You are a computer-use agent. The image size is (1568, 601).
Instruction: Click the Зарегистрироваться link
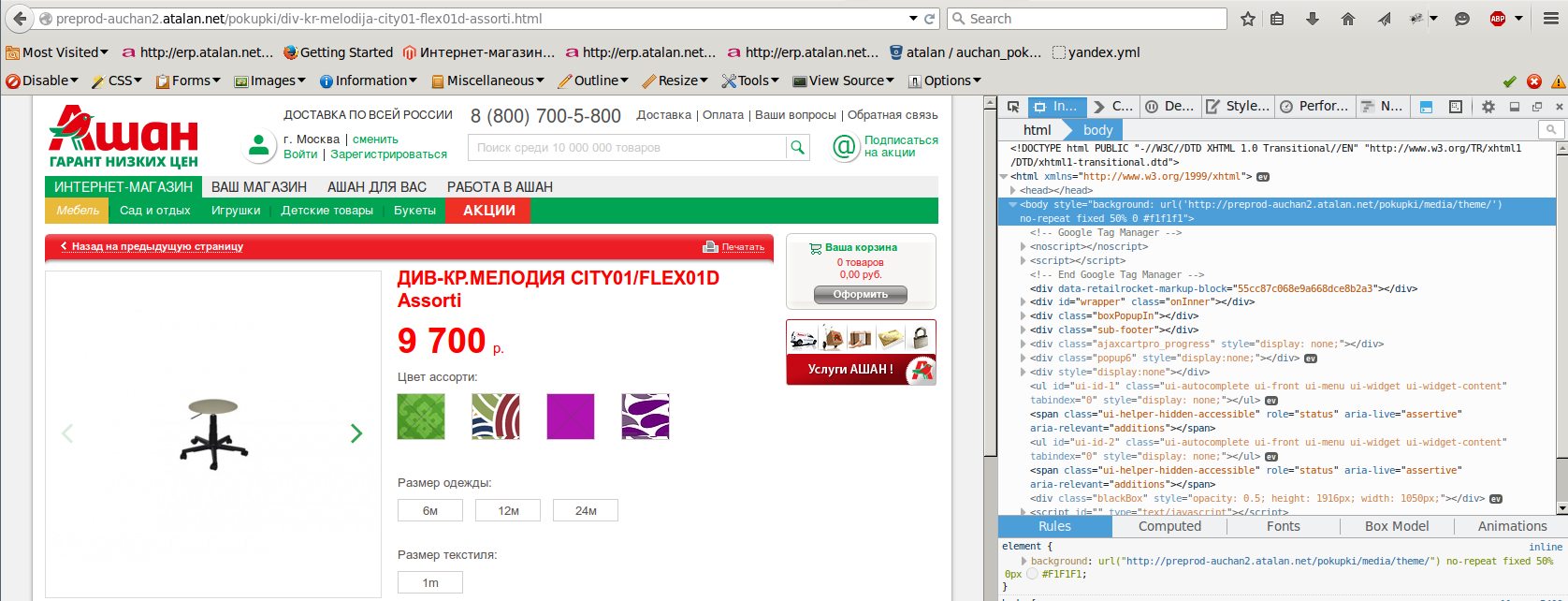(x=388, y=154)
